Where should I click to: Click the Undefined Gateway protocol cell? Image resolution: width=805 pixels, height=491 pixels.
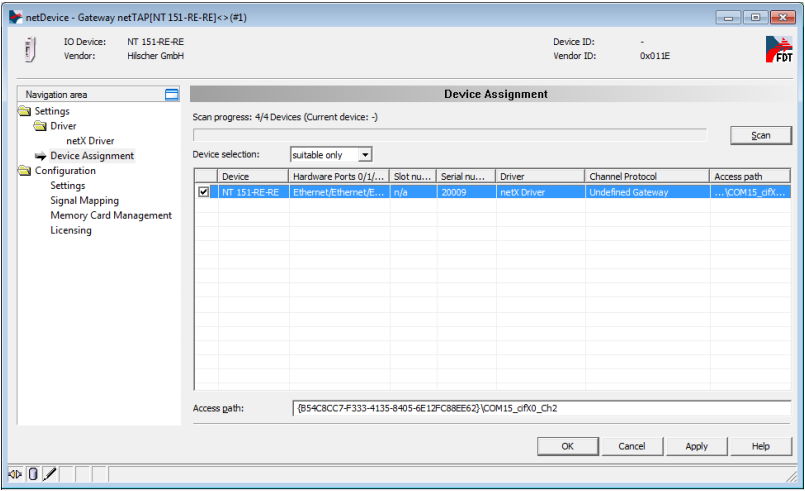(647, 192)
